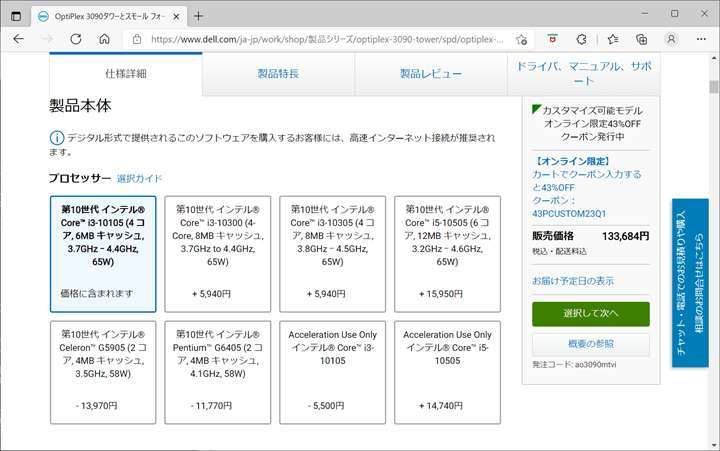
Task: Select Acceleration Use Only Core i3-10105 option
Action: tap(332, 372)
